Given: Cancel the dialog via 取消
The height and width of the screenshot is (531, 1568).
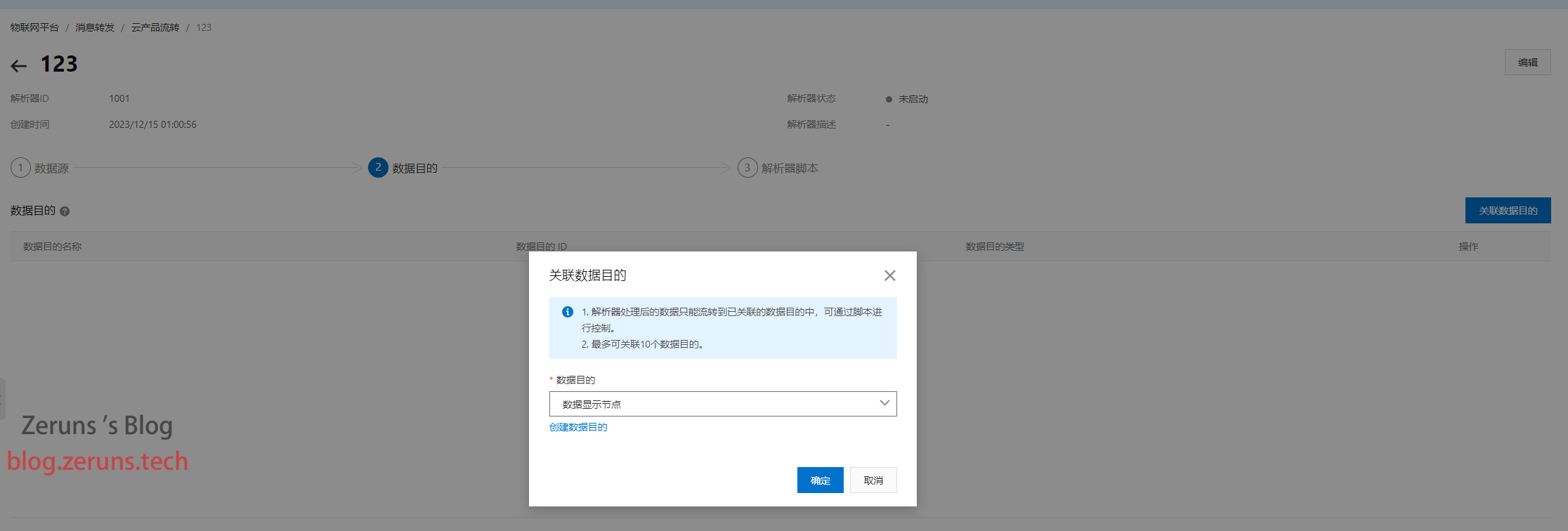Looking at the screenshot, I should click(873, 480).
